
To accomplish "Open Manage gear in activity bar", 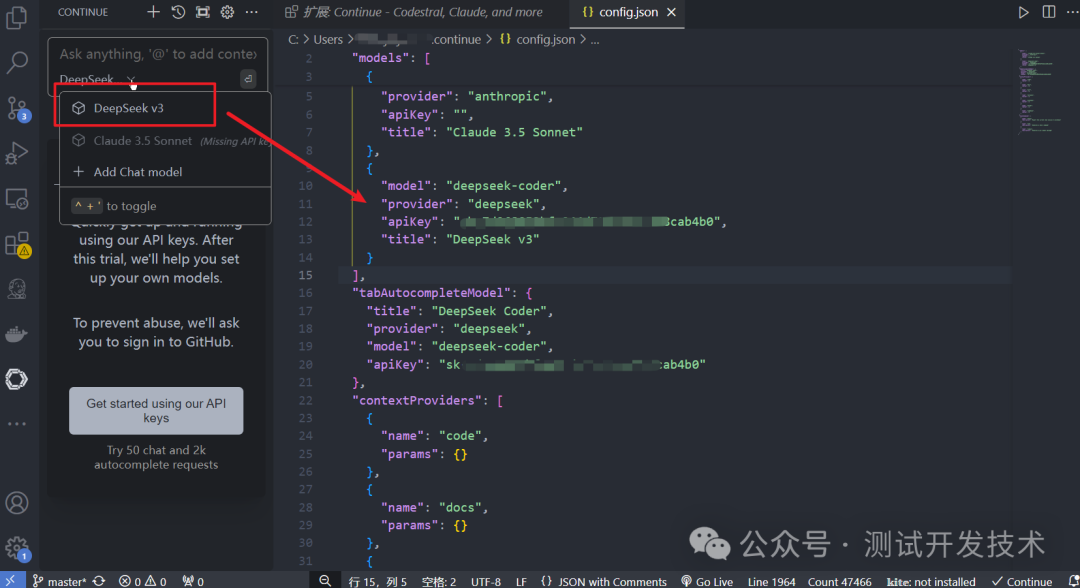I will click(17, 549).
